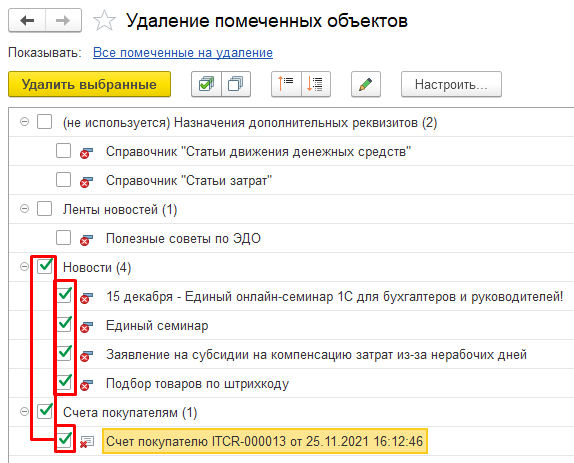Viewport: 574px width, 463px height.
Task: Uncheck the Подбор товаров по штрихкоду checkbox
Action: click(x=64, y=382)
